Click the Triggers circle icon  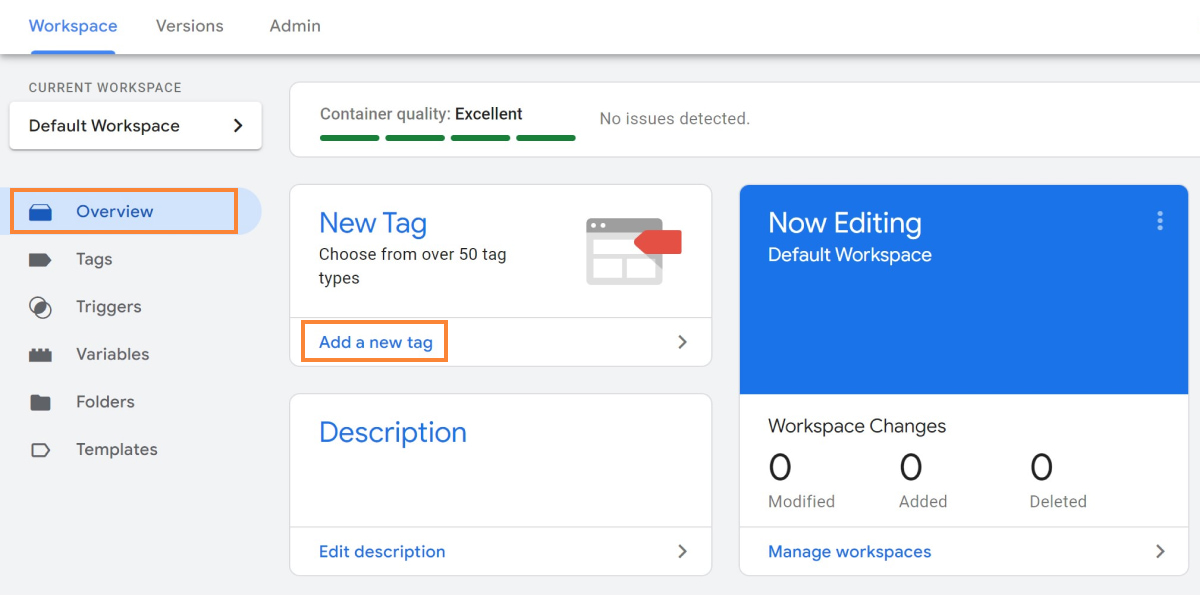point(40,307)
